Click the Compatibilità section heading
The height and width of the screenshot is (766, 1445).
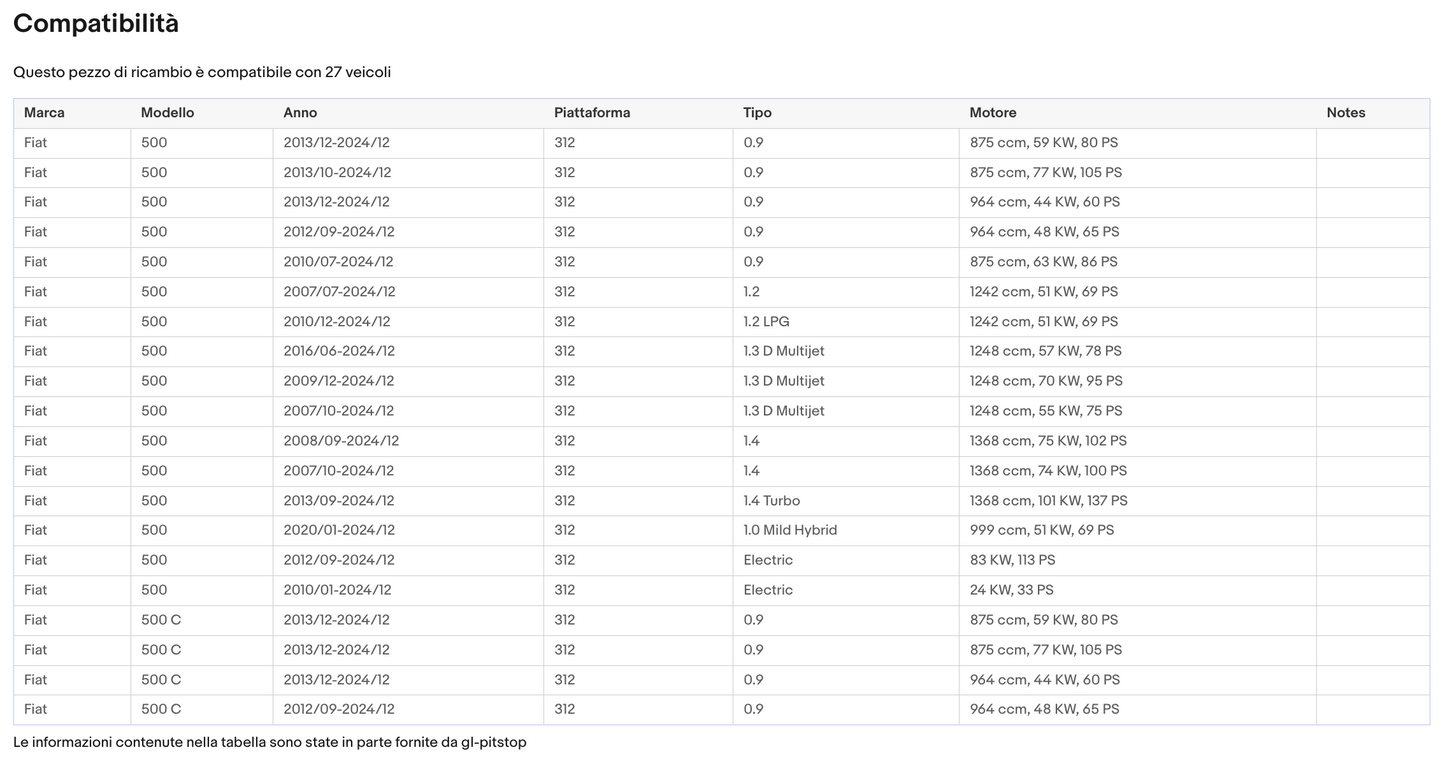pos(96,24)
